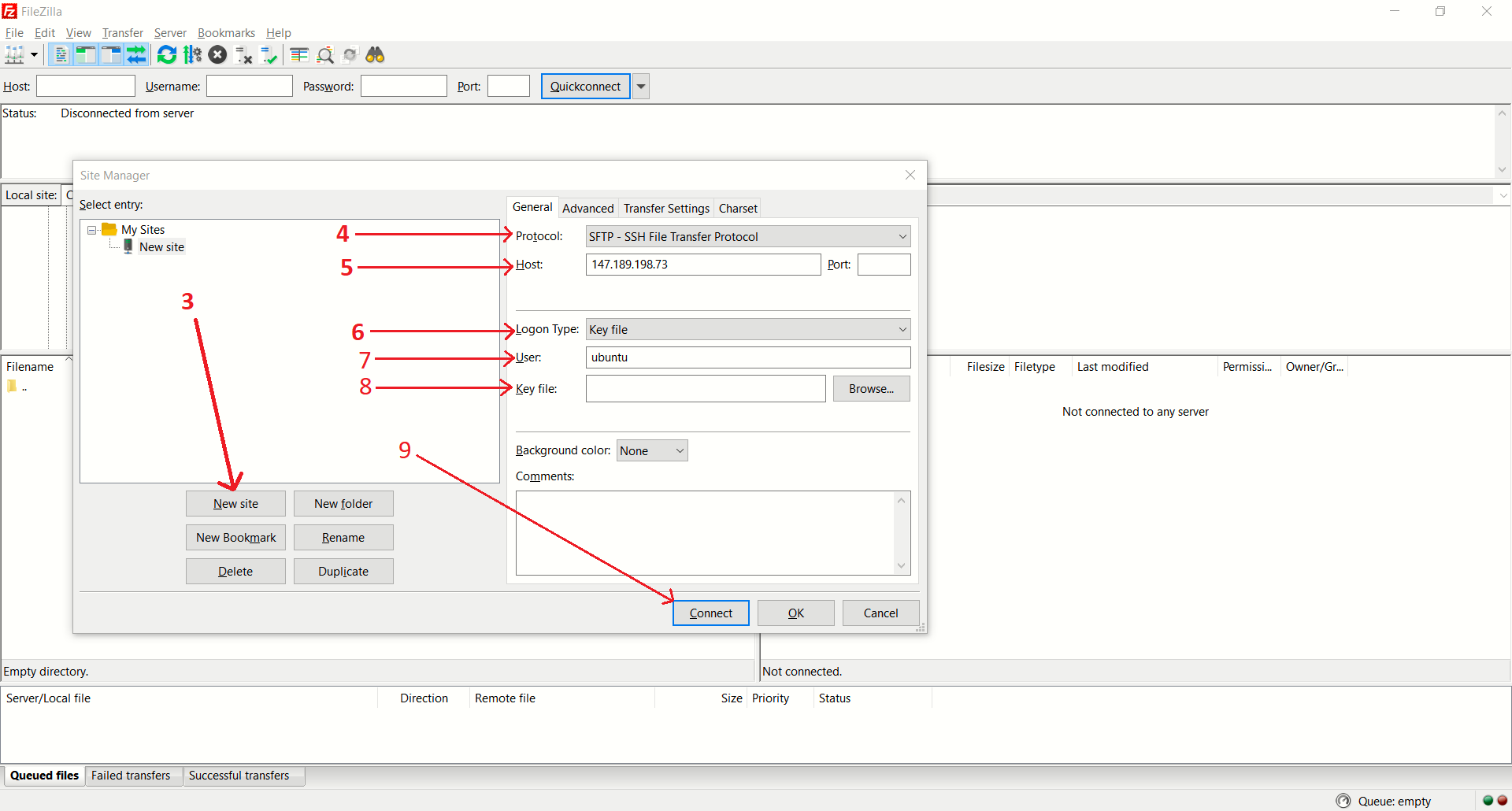
Task: Select the My Sites folder entry
Action: point(143,230)
